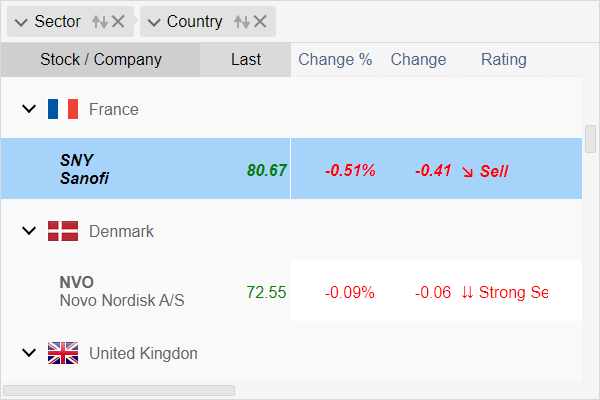Open the Sector chip chevron dropdown

20,21
